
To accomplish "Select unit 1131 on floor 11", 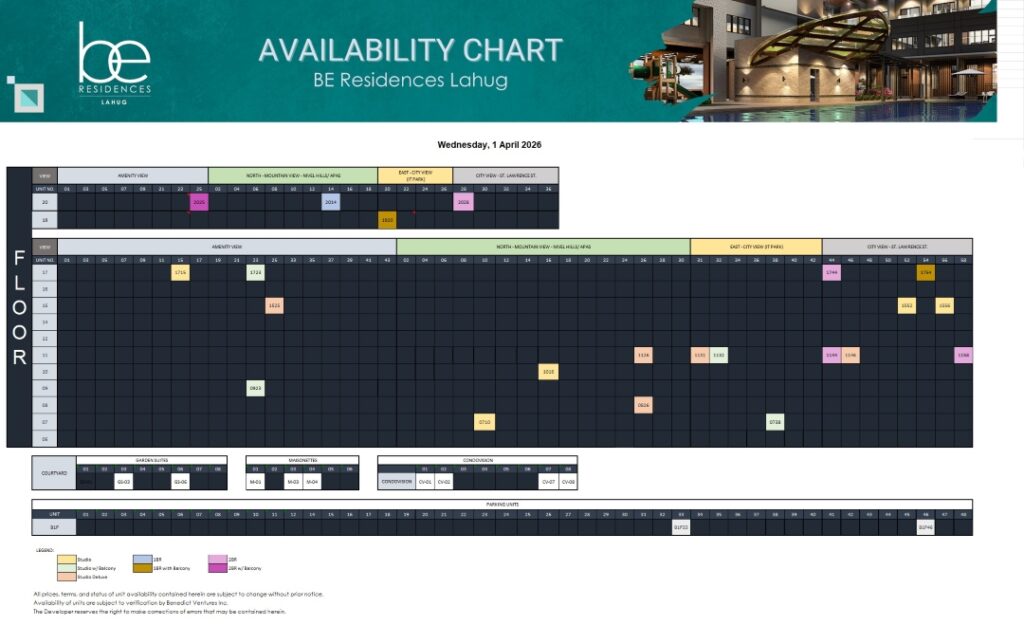I will pyautogui.click(x=697, y=354).
